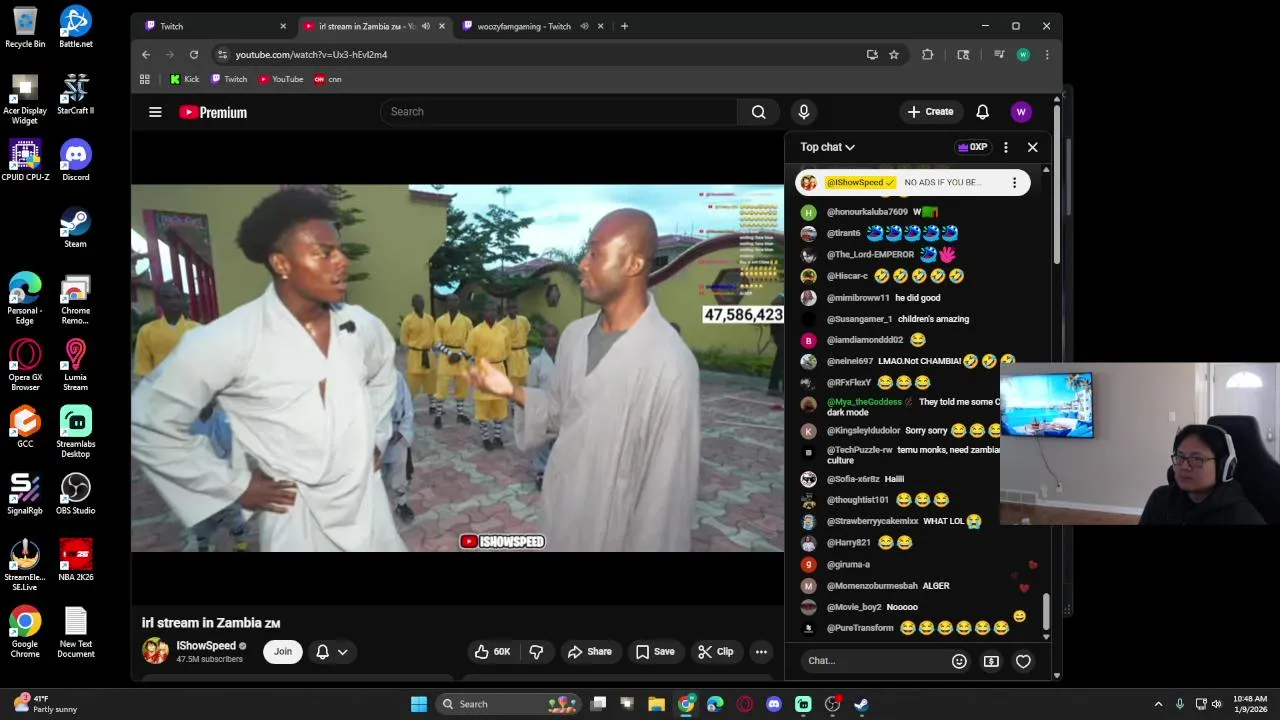The width and height of the screenshot is (1280, 720).
Task: Open Windows Start menu
Action: (x=419, y=704)
